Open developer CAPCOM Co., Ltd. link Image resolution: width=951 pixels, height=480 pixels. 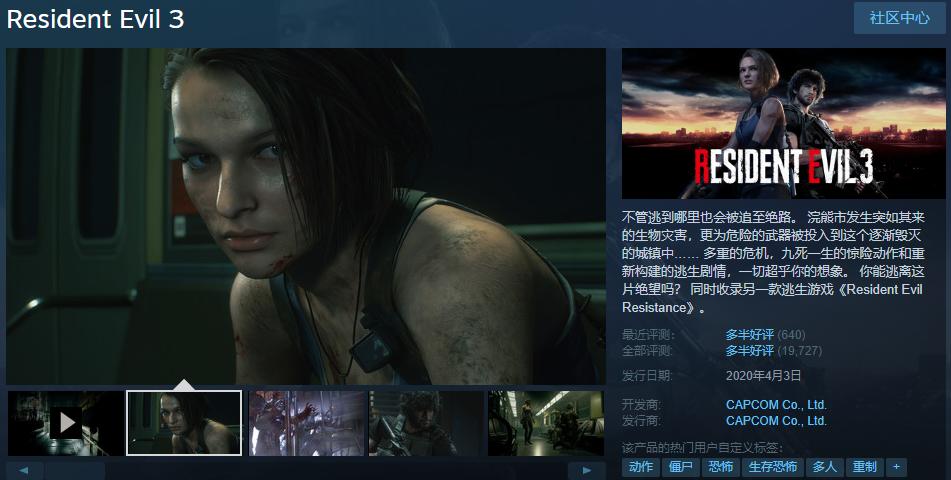[x=776, y=405]
